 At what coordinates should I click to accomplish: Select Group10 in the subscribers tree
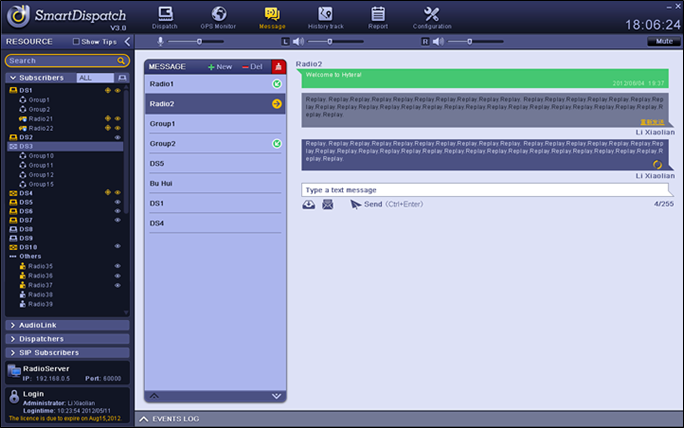pyautogui.click(x=41, y=156)
